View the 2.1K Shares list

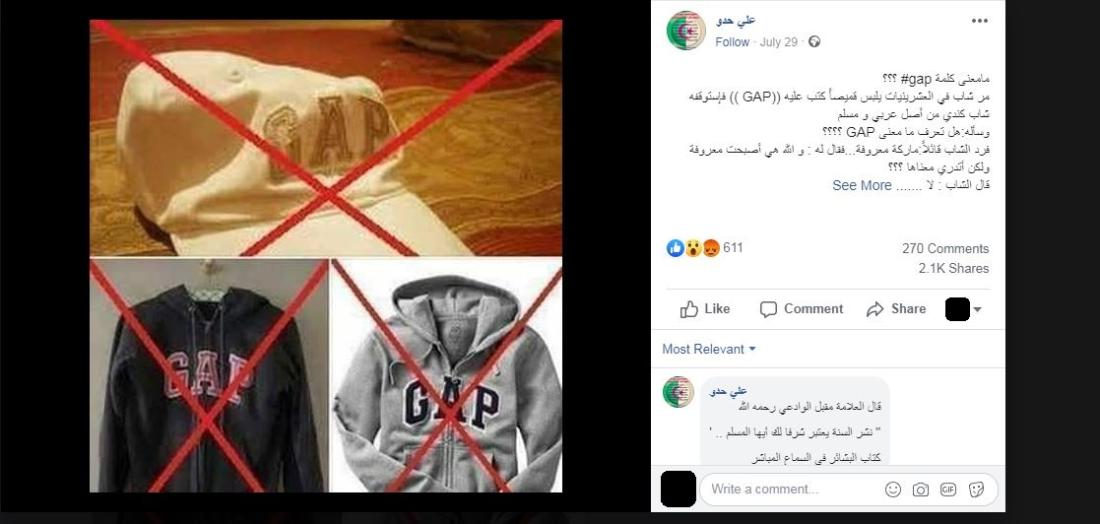coord(953,268)
